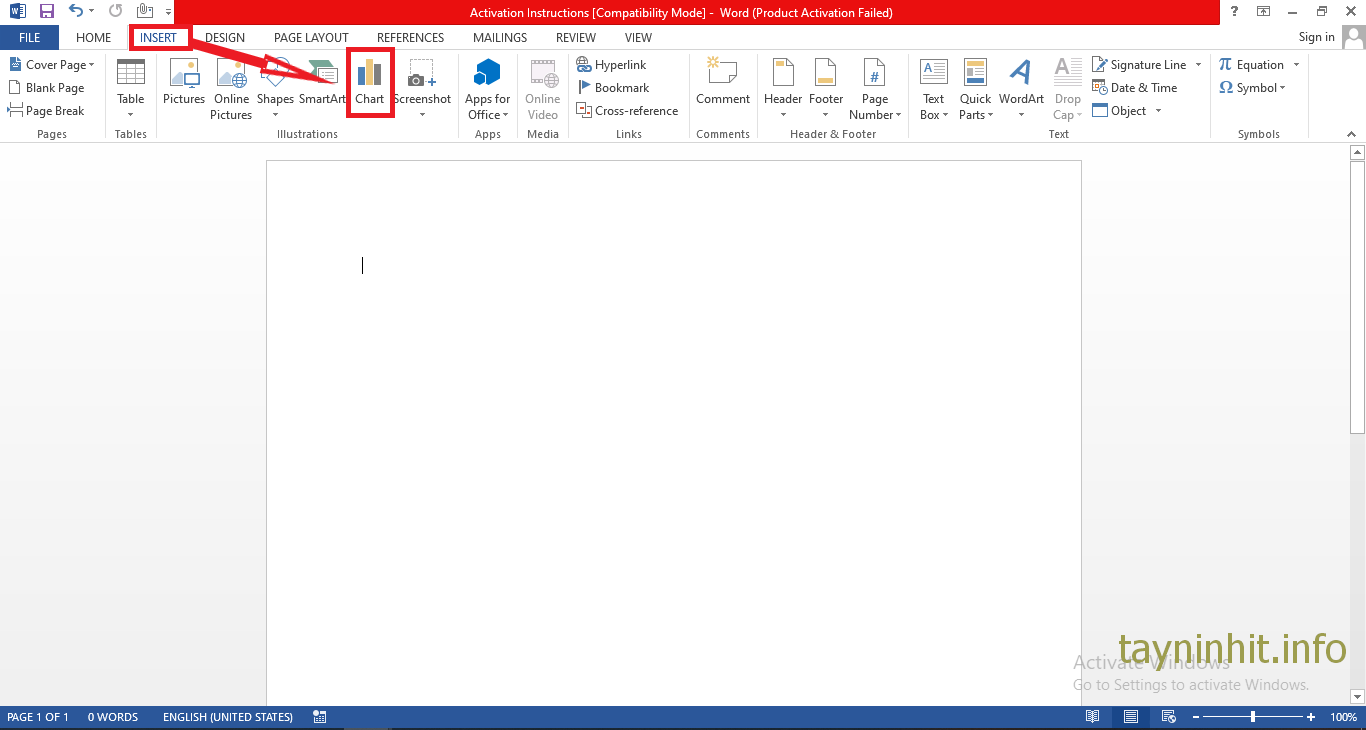The width and height of the screenshot is (1366, 730).
Task: Open the DESIGN ribbon tab
Action: click(225, 38)
